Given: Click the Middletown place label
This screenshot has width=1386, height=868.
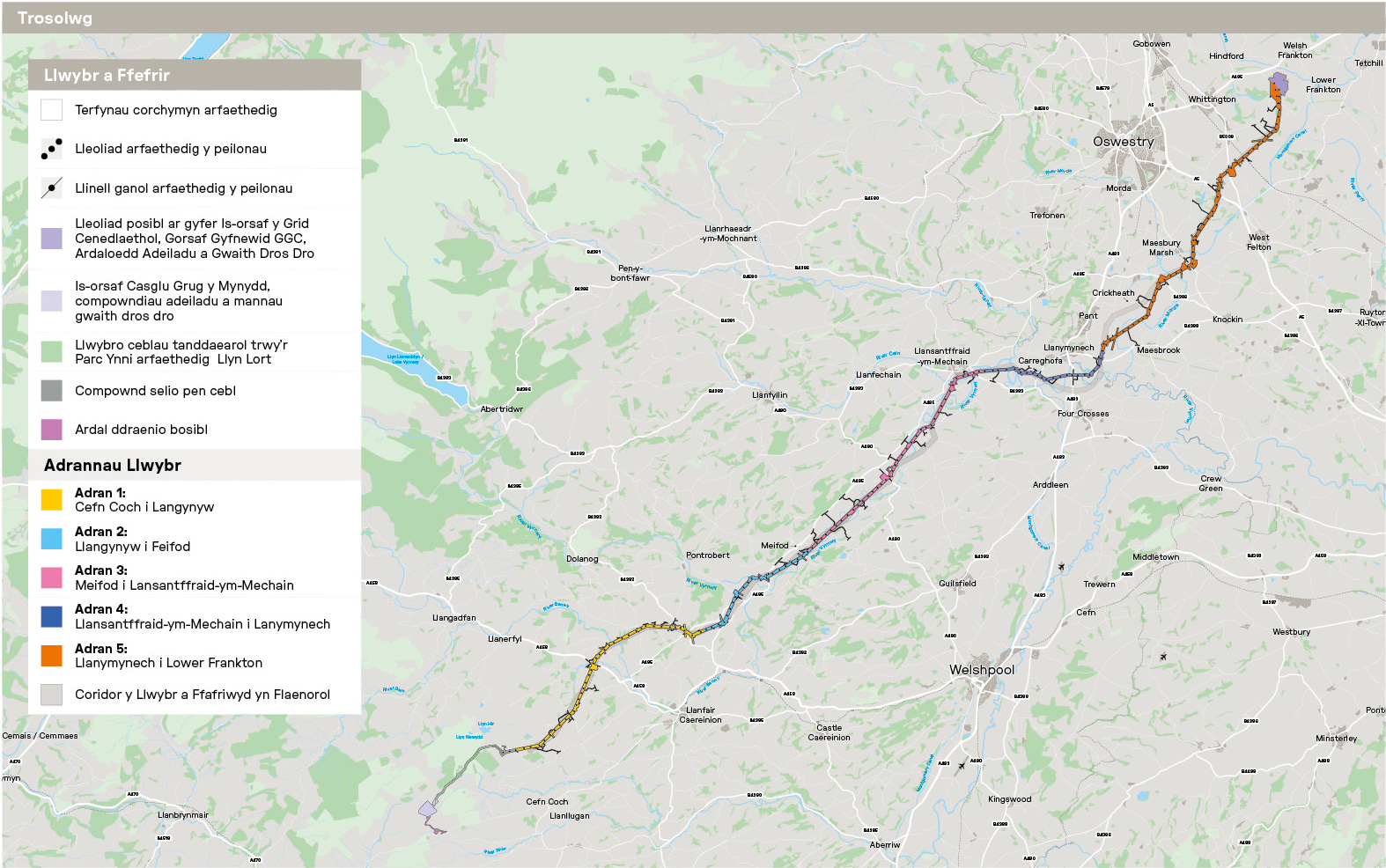Looking at the screenshot, I should (1155, 557).
